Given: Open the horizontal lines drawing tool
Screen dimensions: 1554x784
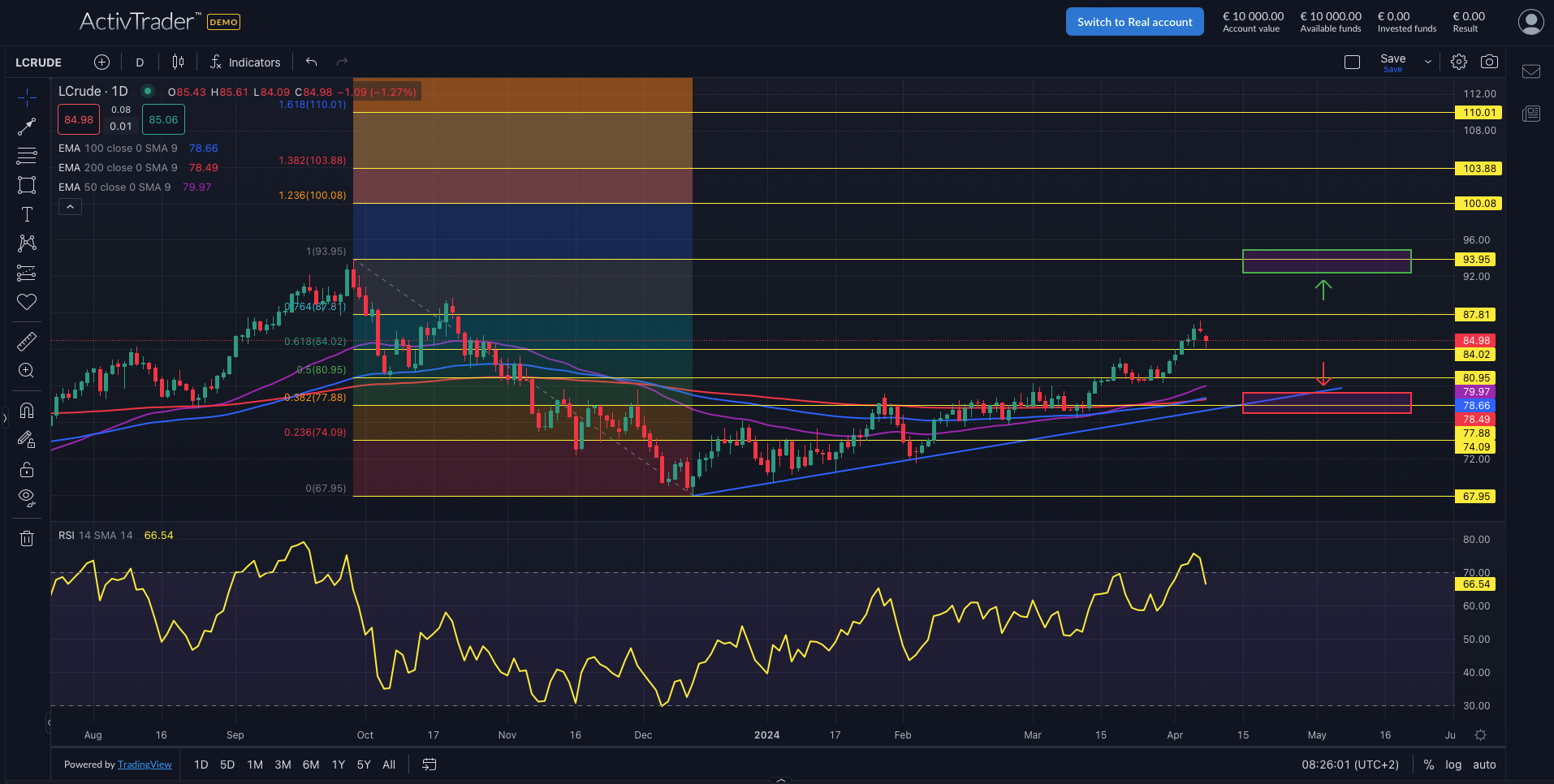Looking at the screenshot, I should 27,155.
